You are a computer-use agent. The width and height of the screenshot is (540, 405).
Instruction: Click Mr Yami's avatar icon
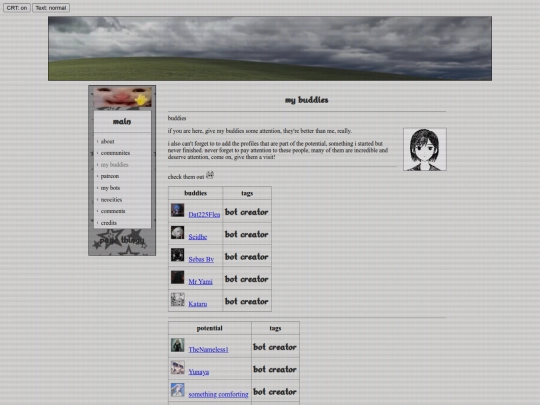pos(178,277)
